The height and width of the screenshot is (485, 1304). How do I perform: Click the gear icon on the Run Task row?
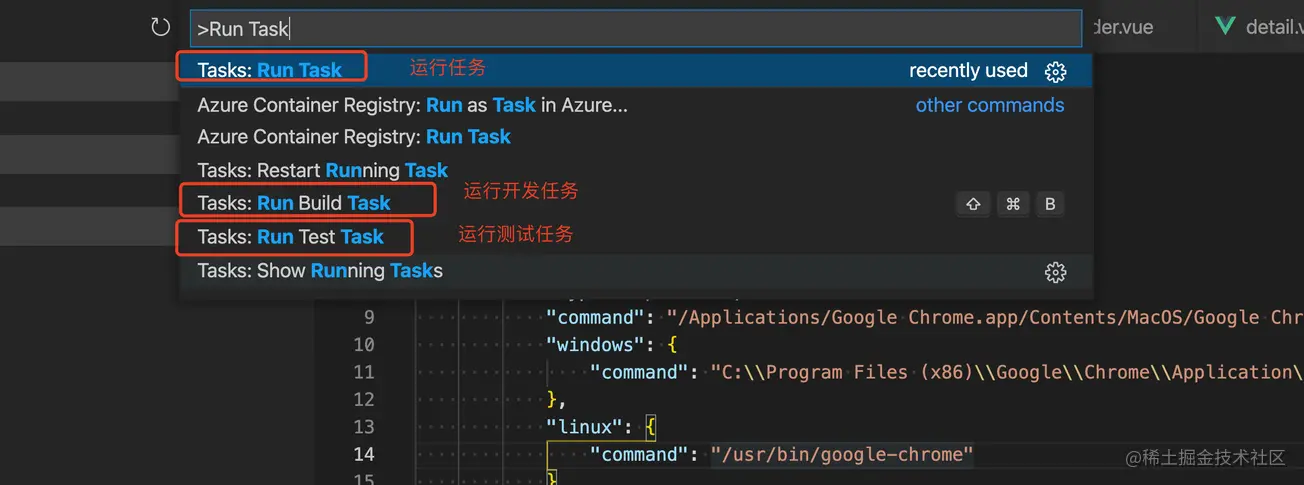tap(1055, 71)
